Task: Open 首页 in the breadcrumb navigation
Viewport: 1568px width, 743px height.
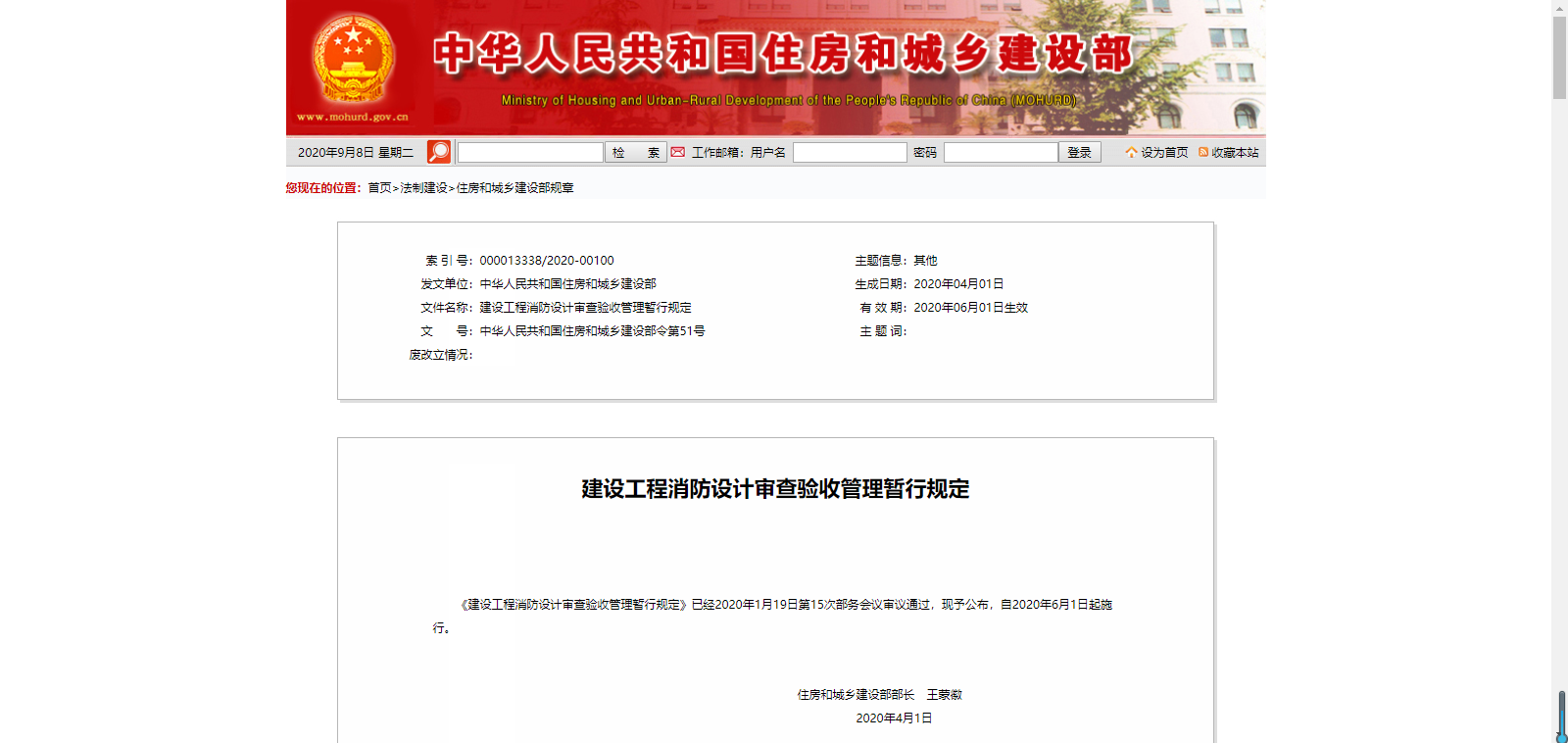Action: [379, 188]
